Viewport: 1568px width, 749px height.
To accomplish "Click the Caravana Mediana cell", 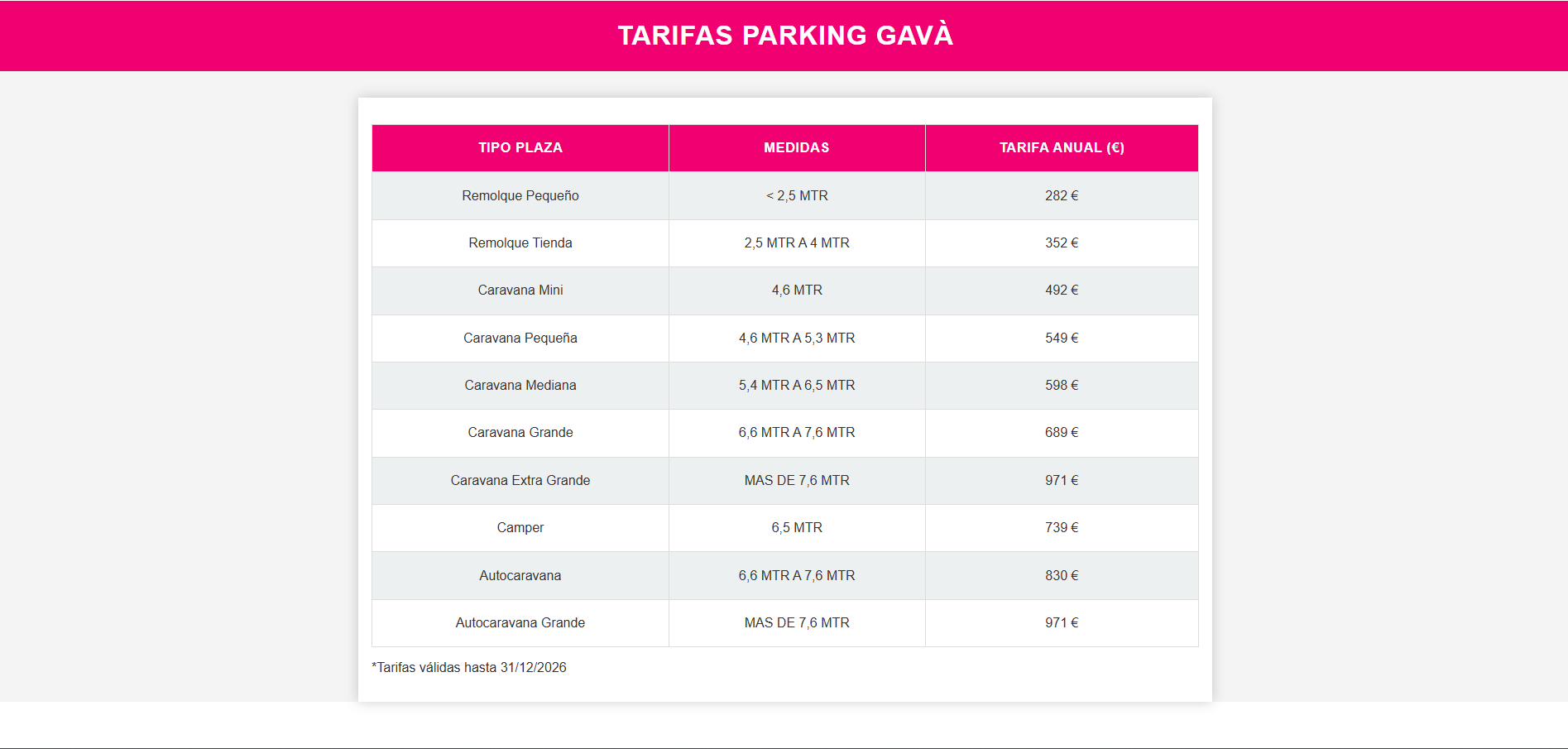I will click(x=520, y=386).
